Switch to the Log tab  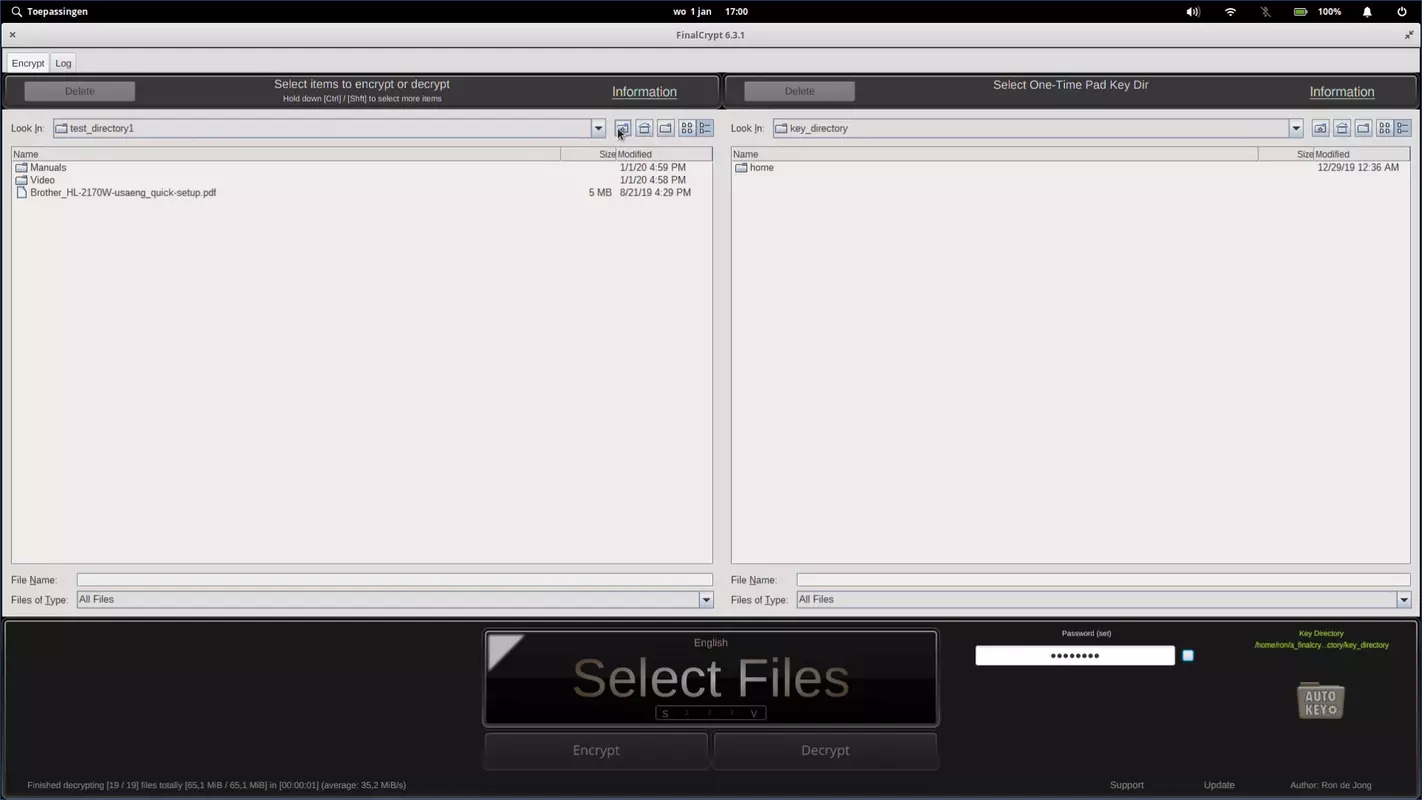point(63,63)
